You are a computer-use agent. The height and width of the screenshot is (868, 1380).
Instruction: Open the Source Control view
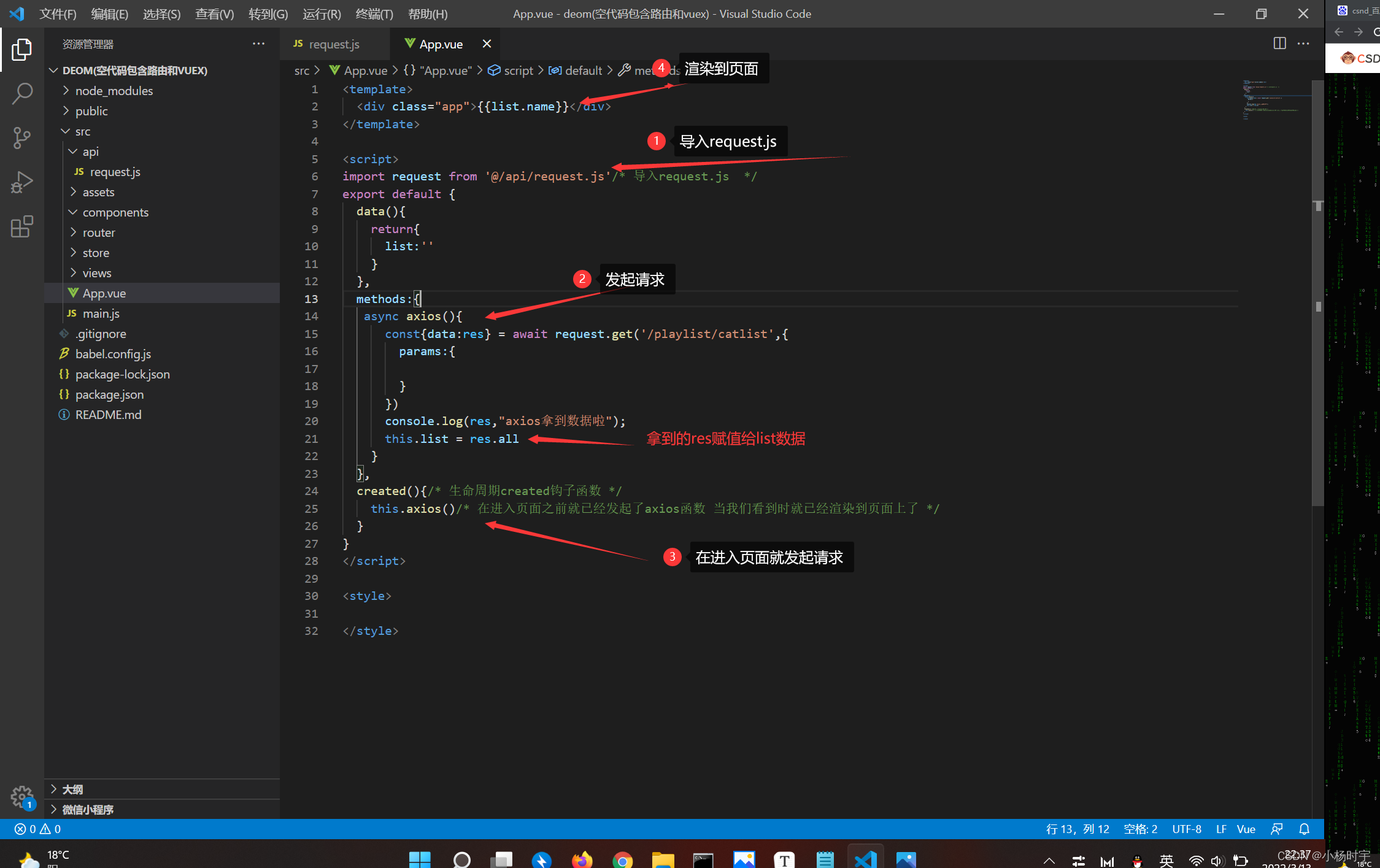[22, 137]
